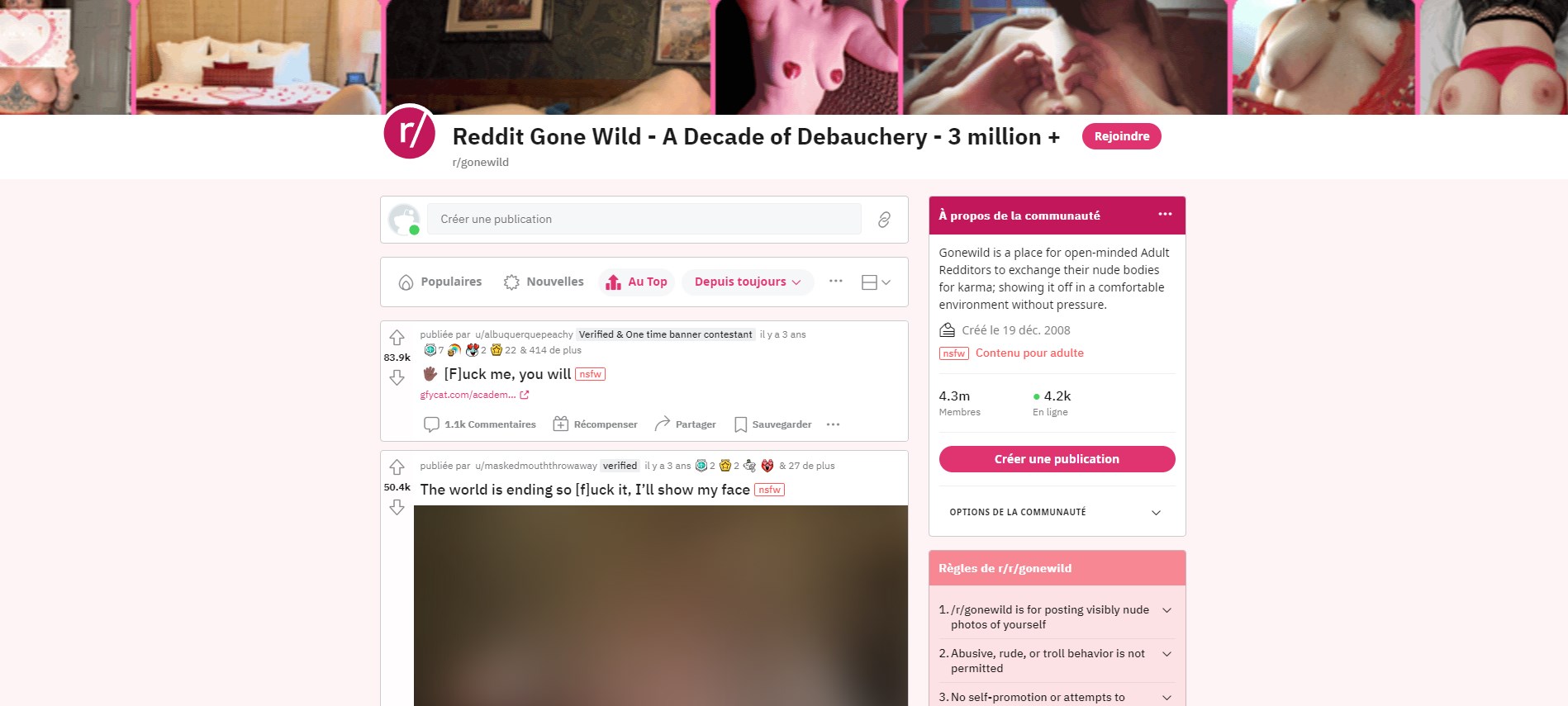
Task: Open the Depuis toujours time filter dropdown
Action: [748, 282]
